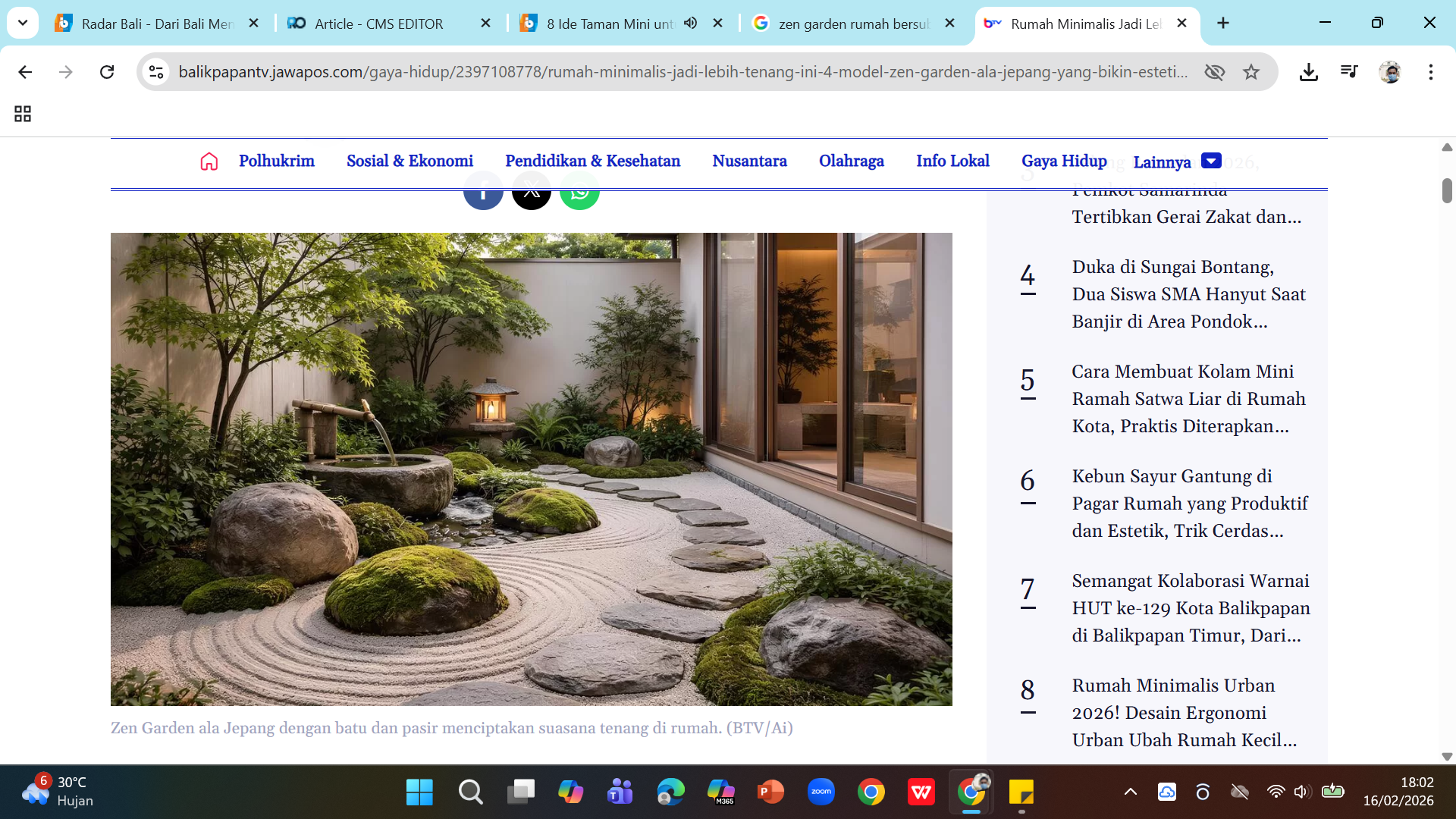Image resolution: width=1456 pixels, height=819 pixels.
Task: Share the article to Facebook
Action: click(x=483, y=191)
